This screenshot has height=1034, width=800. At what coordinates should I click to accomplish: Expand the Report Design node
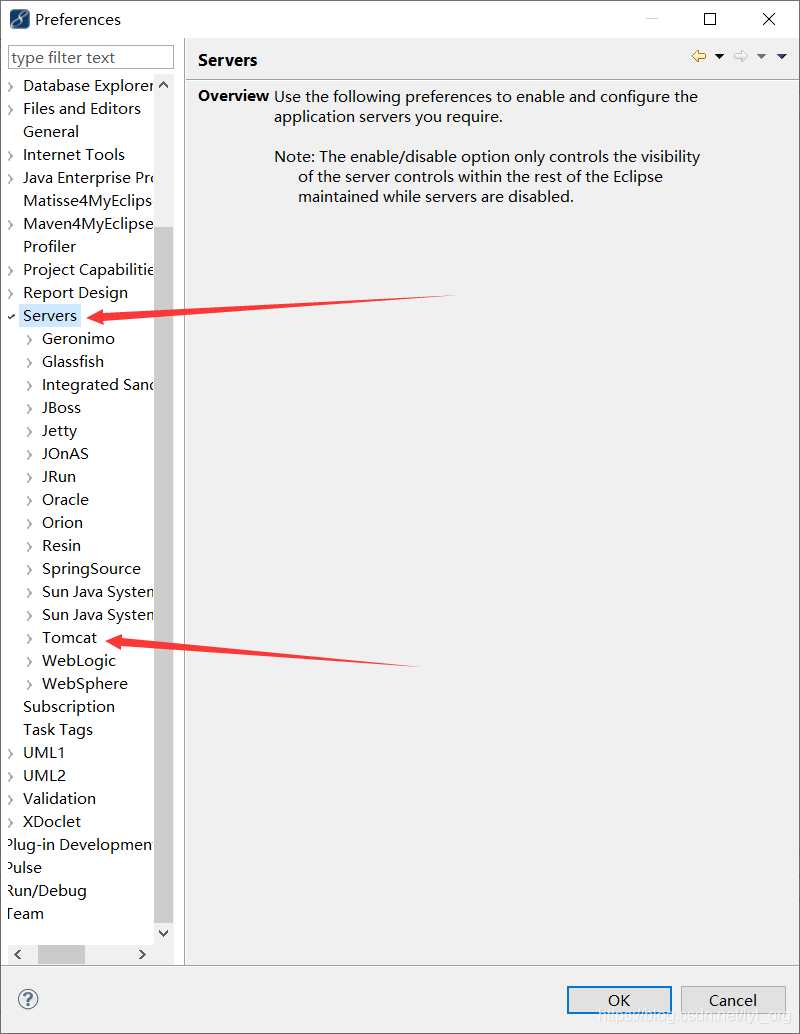11,293
